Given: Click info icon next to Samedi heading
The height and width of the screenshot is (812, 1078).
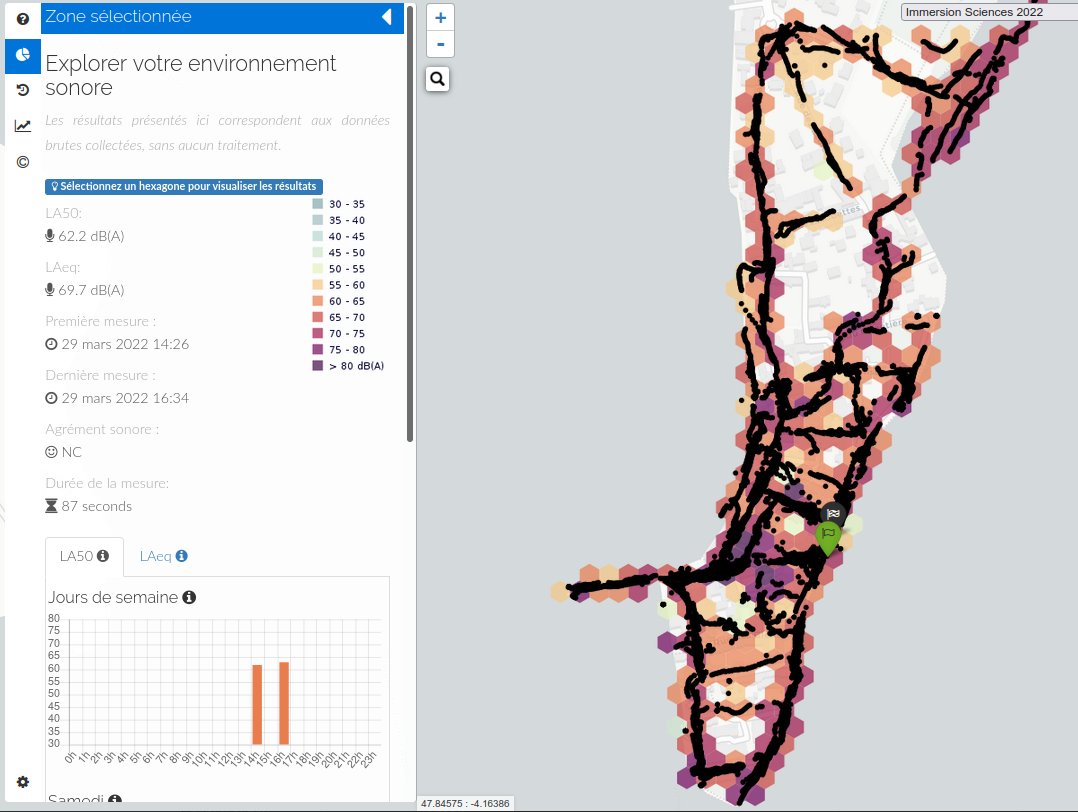Looking at the screenshot, I should point(115,800).
